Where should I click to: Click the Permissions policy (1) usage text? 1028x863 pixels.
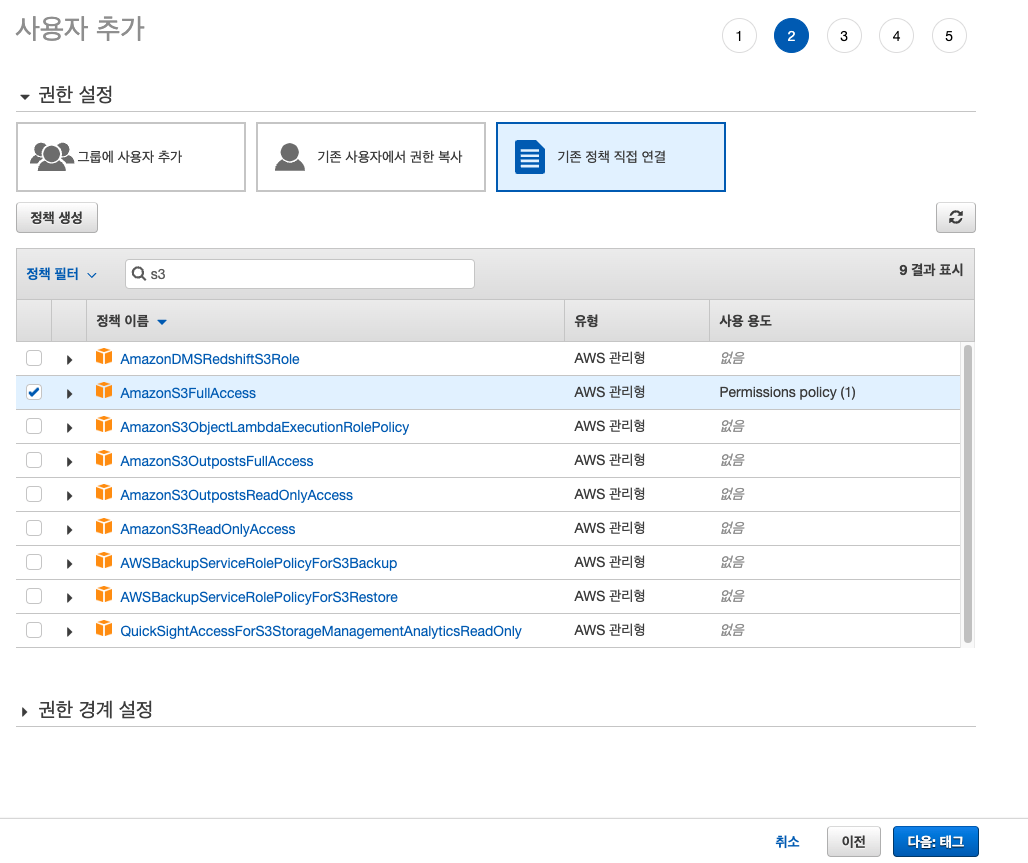pos(787,392)
